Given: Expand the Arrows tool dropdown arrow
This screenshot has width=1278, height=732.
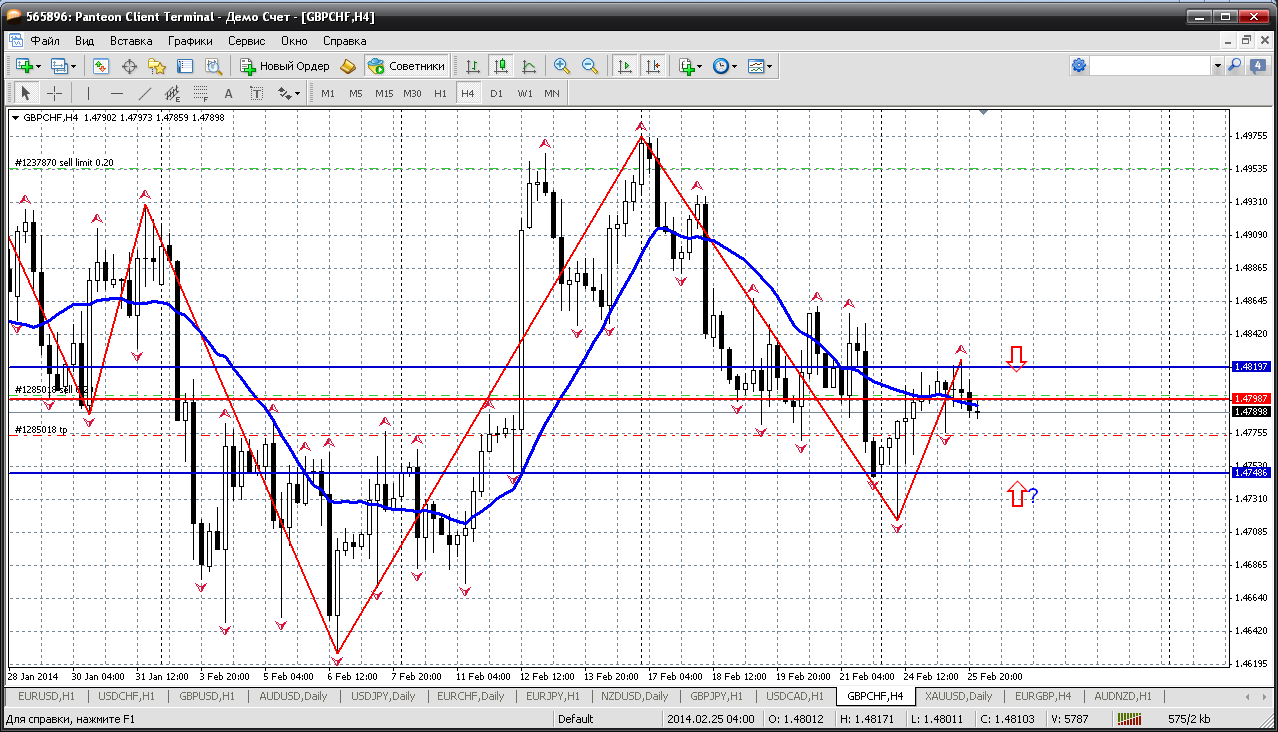Looking at the screenshot, I should tap(297, 93).
